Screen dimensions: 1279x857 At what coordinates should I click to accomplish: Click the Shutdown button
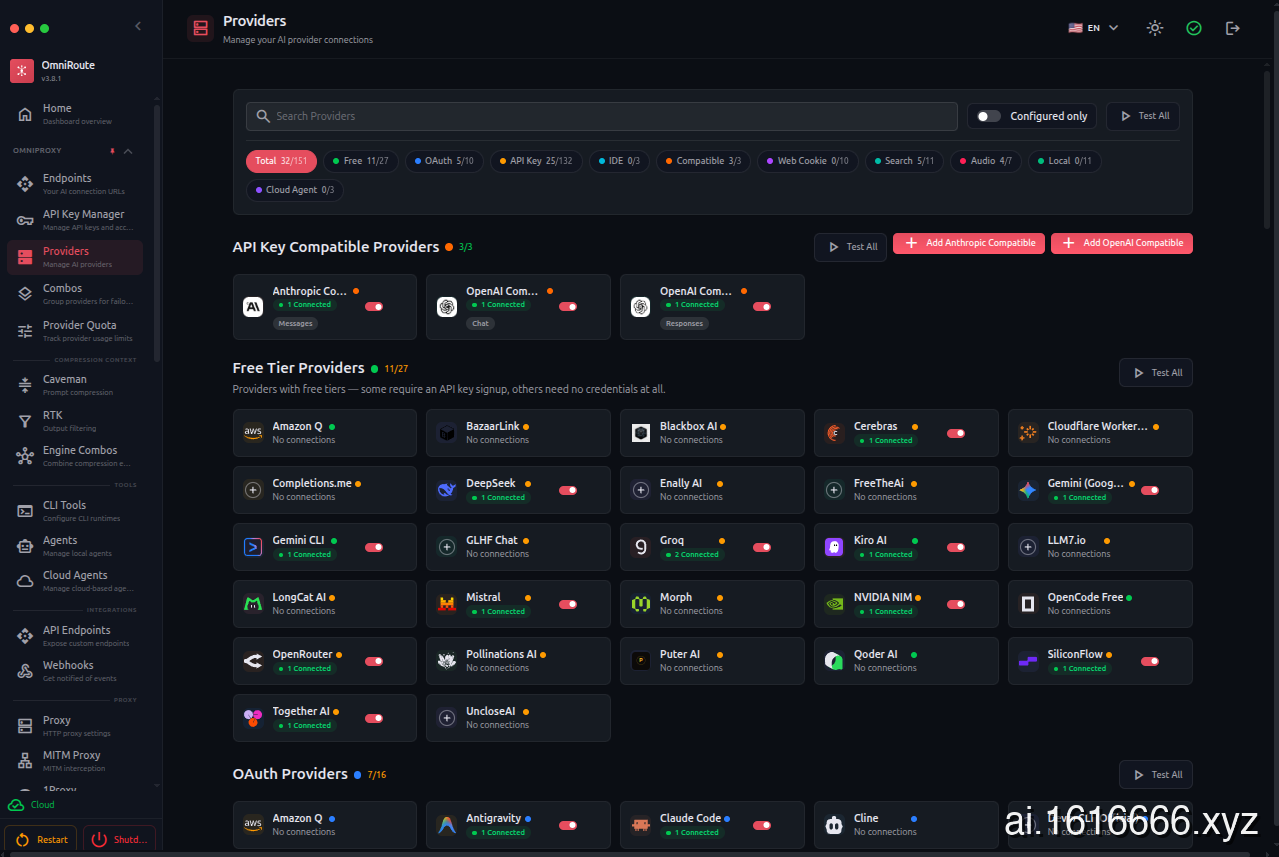(x=119, y=839)
